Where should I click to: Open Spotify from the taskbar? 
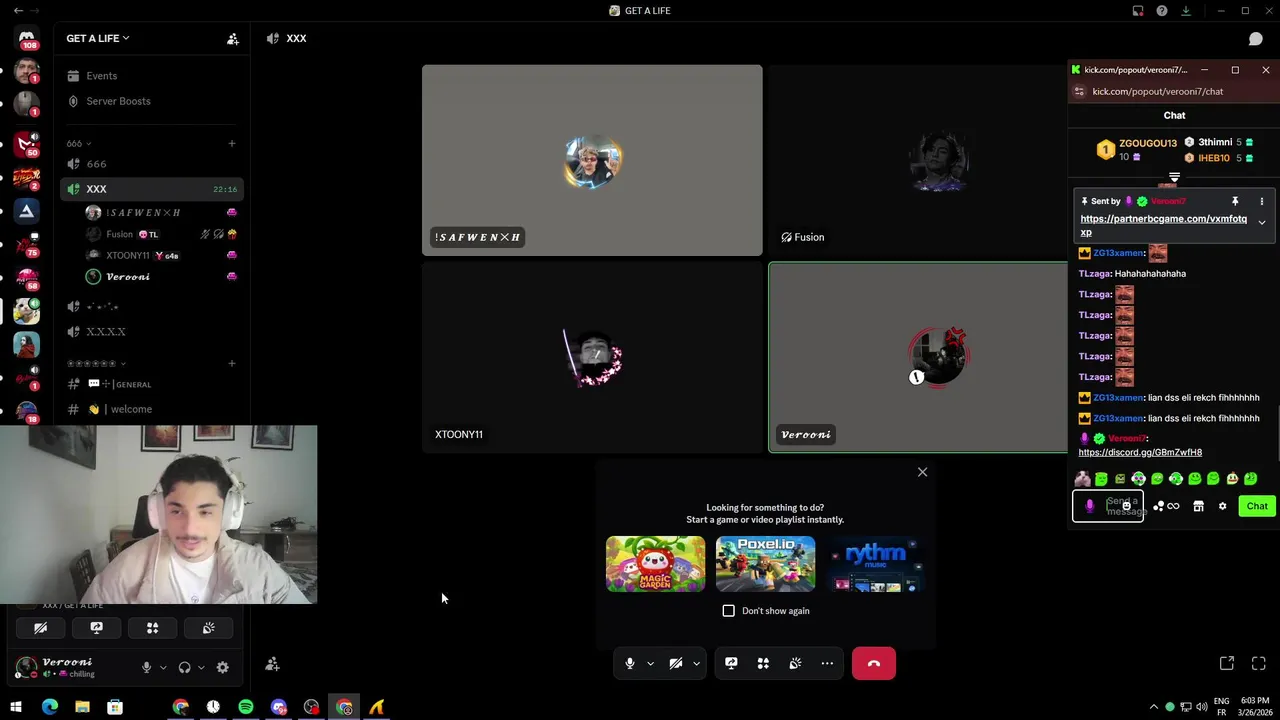[x=246, y=707]
